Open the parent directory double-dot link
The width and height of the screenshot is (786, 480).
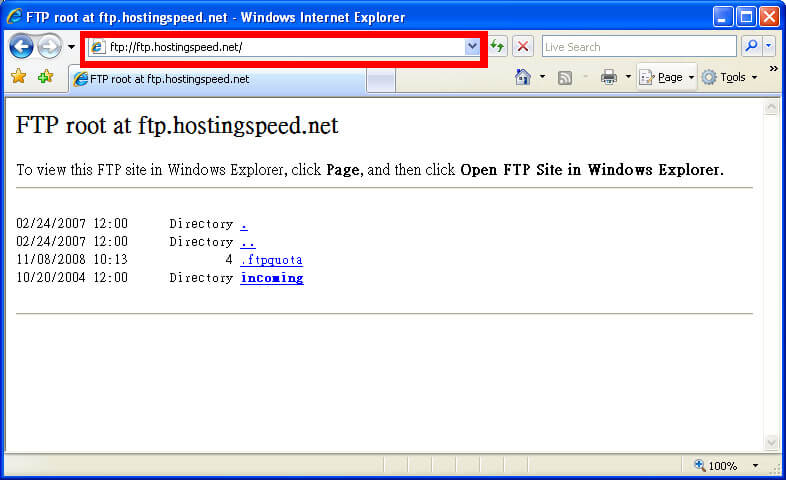pyautogui.click(x=248, y=242)
